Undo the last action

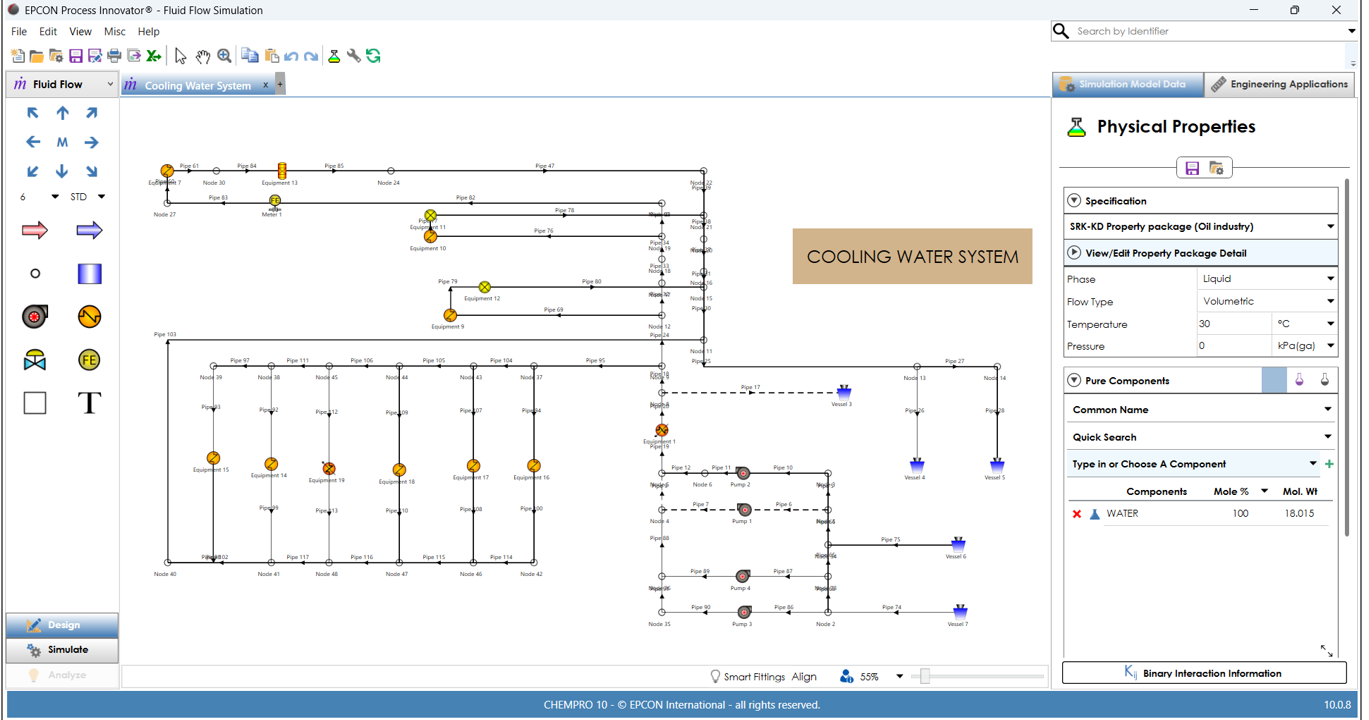click(291, 56)
